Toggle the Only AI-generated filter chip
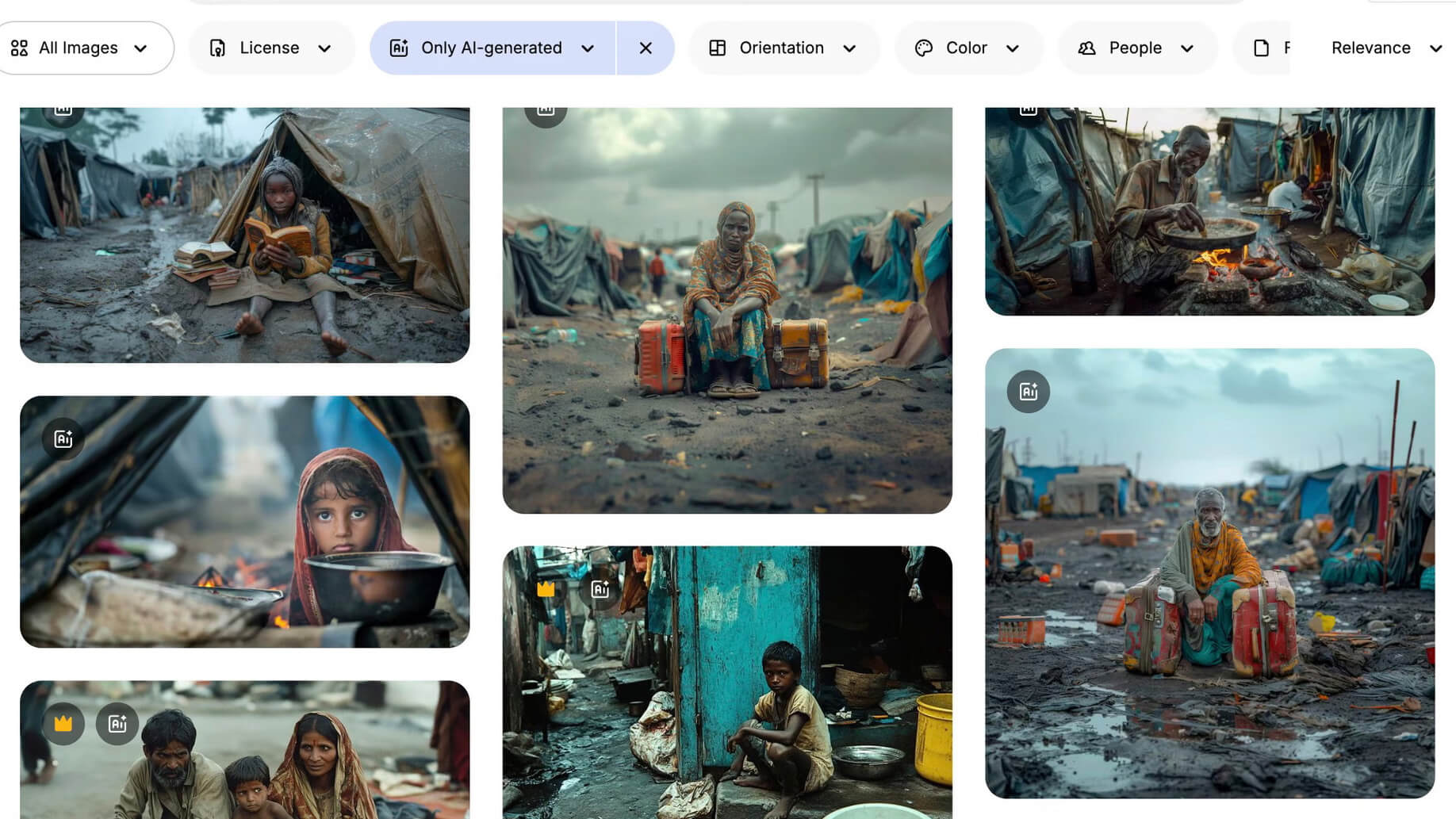This screenshot has height=819, width=1456. pyautogui.click(x=492, y=48)
